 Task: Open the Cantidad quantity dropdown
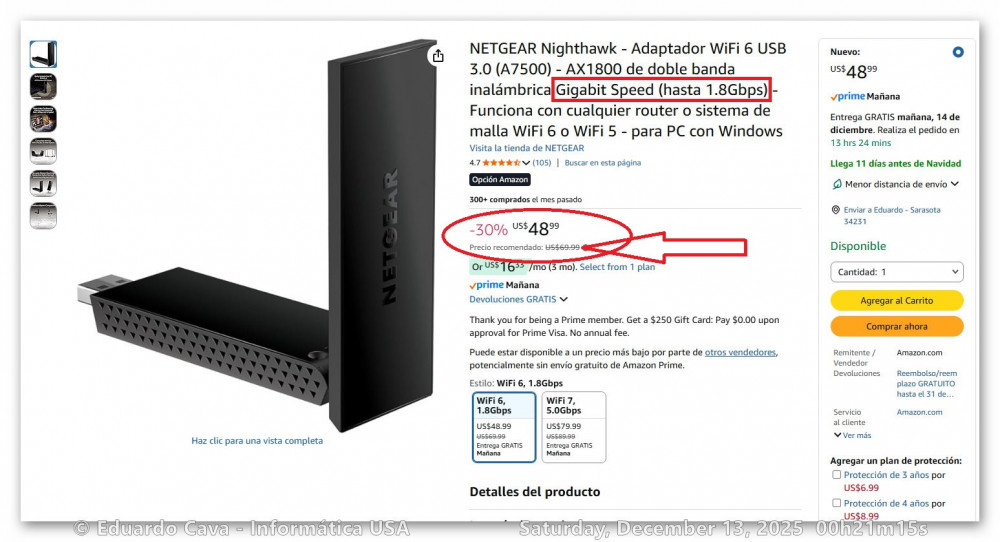pyautogui.click(x=897, y=272)
